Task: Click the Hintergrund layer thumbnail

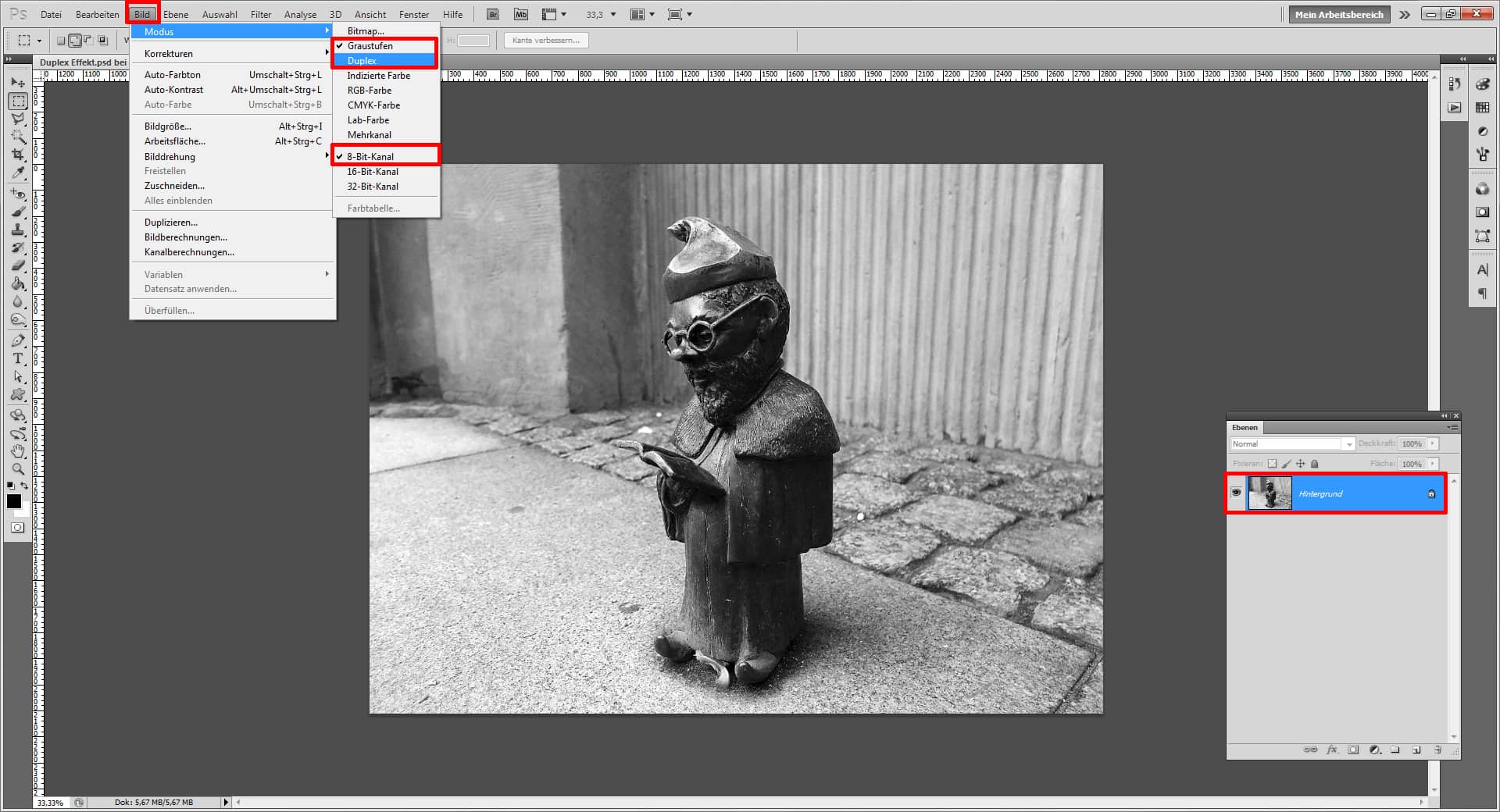Action: point(1270,493)
